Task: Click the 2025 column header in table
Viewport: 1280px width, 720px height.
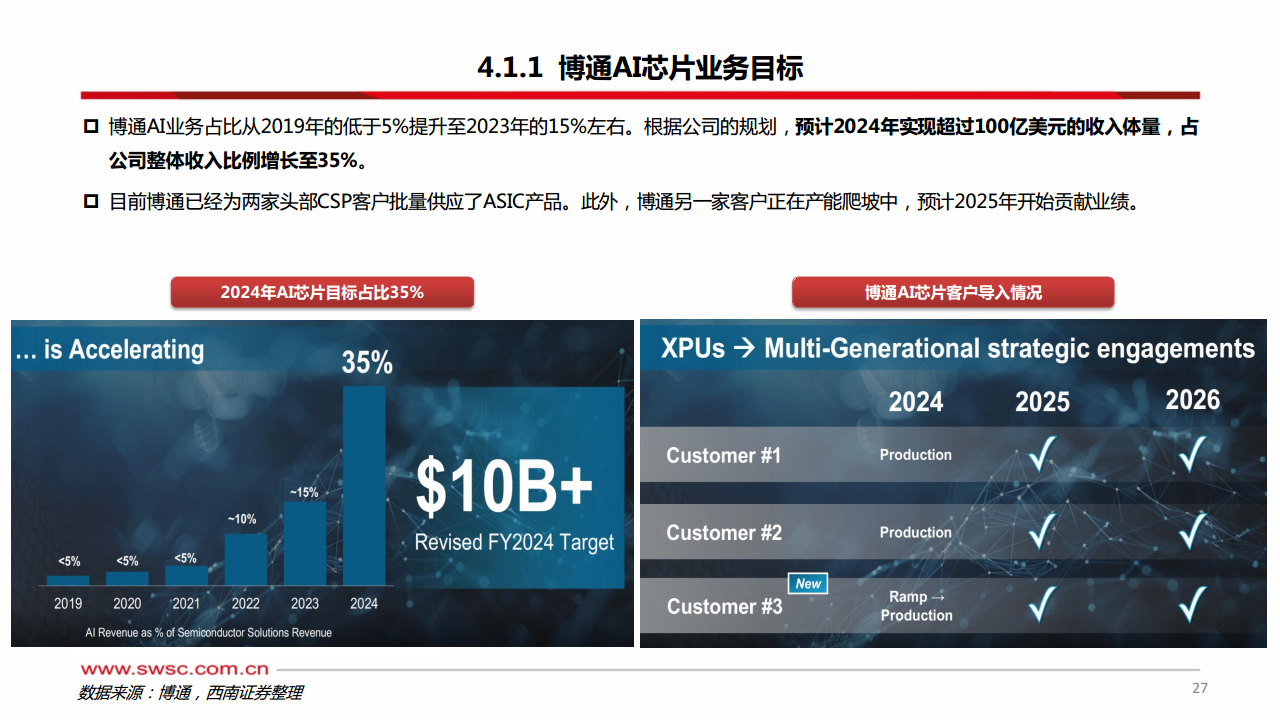Action: [x=1042, y=402]
